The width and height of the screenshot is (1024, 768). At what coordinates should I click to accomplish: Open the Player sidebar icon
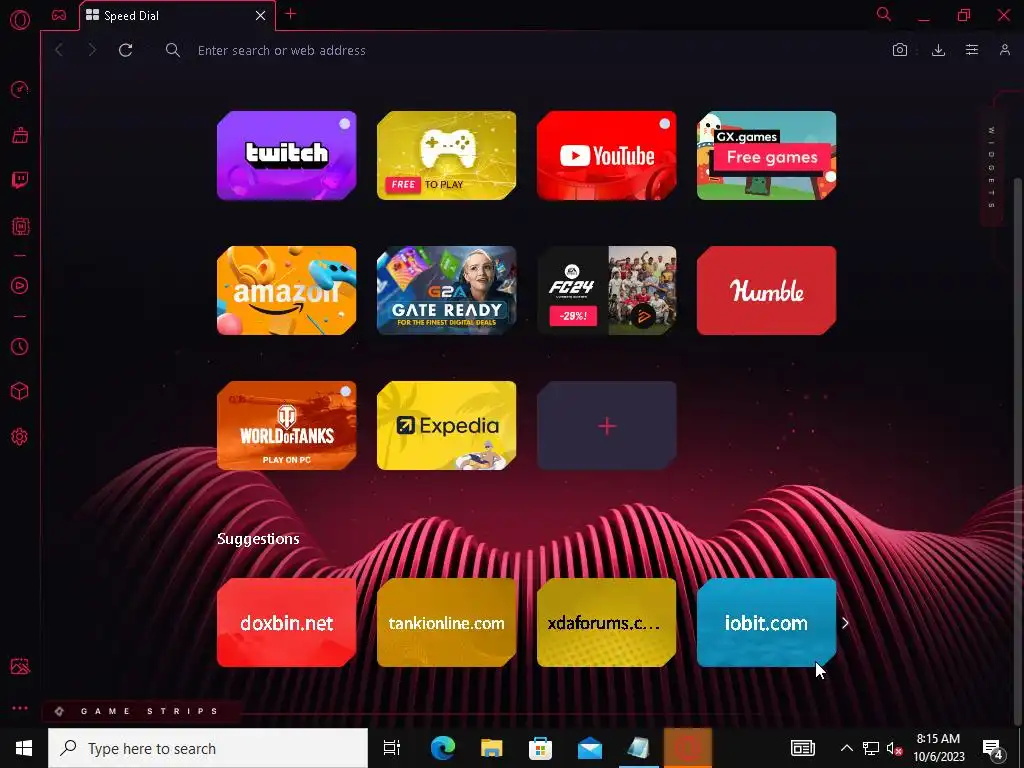[20, 285]
